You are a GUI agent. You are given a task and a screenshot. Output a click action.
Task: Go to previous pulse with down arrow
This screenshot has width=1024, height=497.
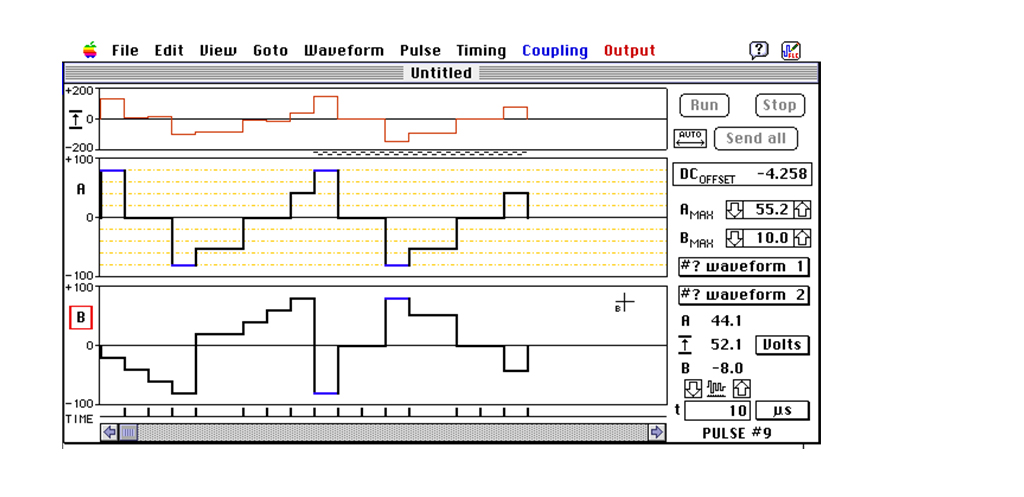click(693, 389)
